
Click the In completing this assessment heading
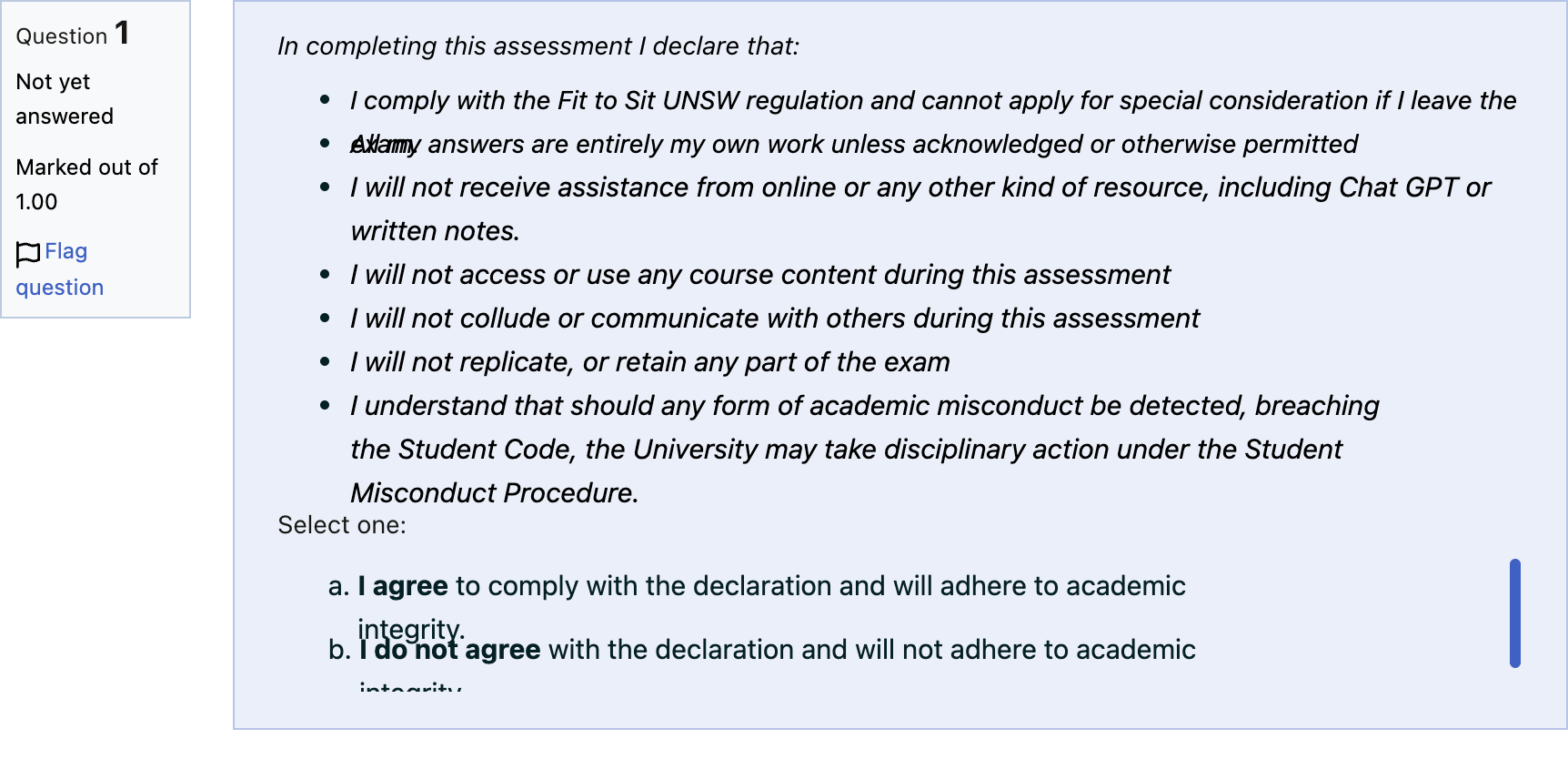point(538,46)
